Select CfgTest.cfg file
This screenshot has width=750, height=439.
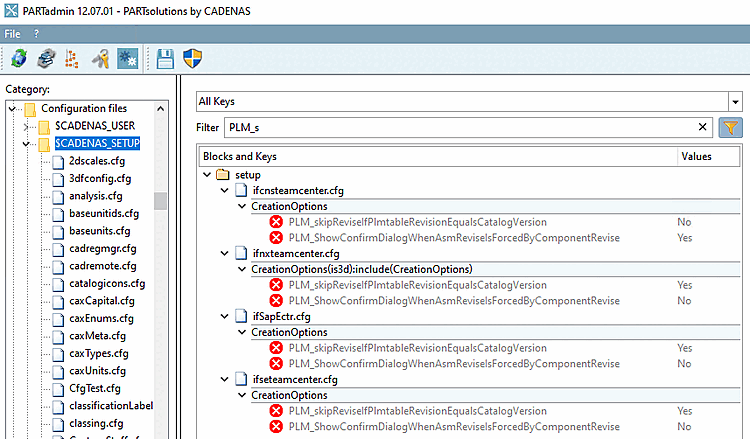95,388
